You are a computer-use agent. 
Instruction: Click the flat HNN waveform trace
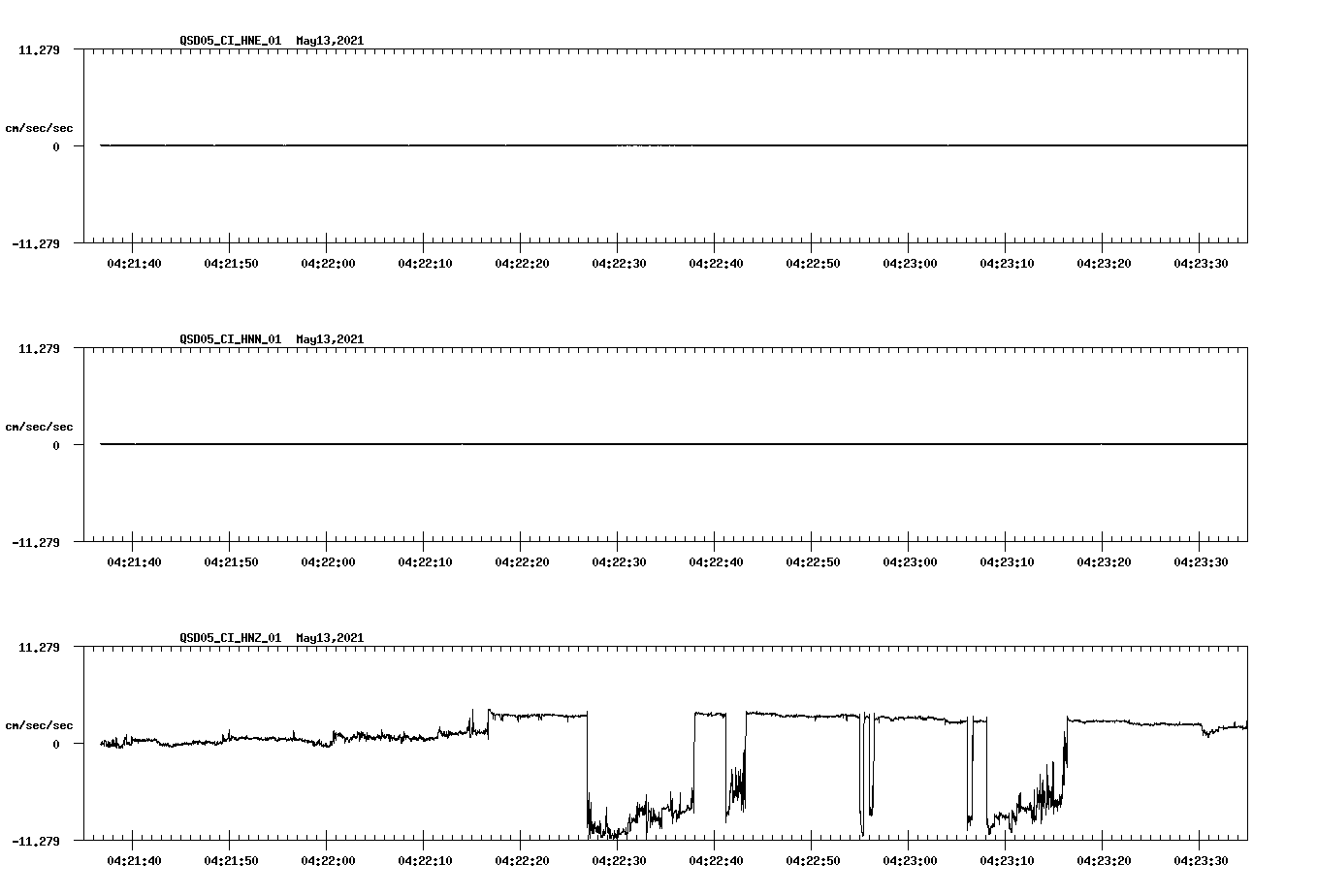(388, 444)
